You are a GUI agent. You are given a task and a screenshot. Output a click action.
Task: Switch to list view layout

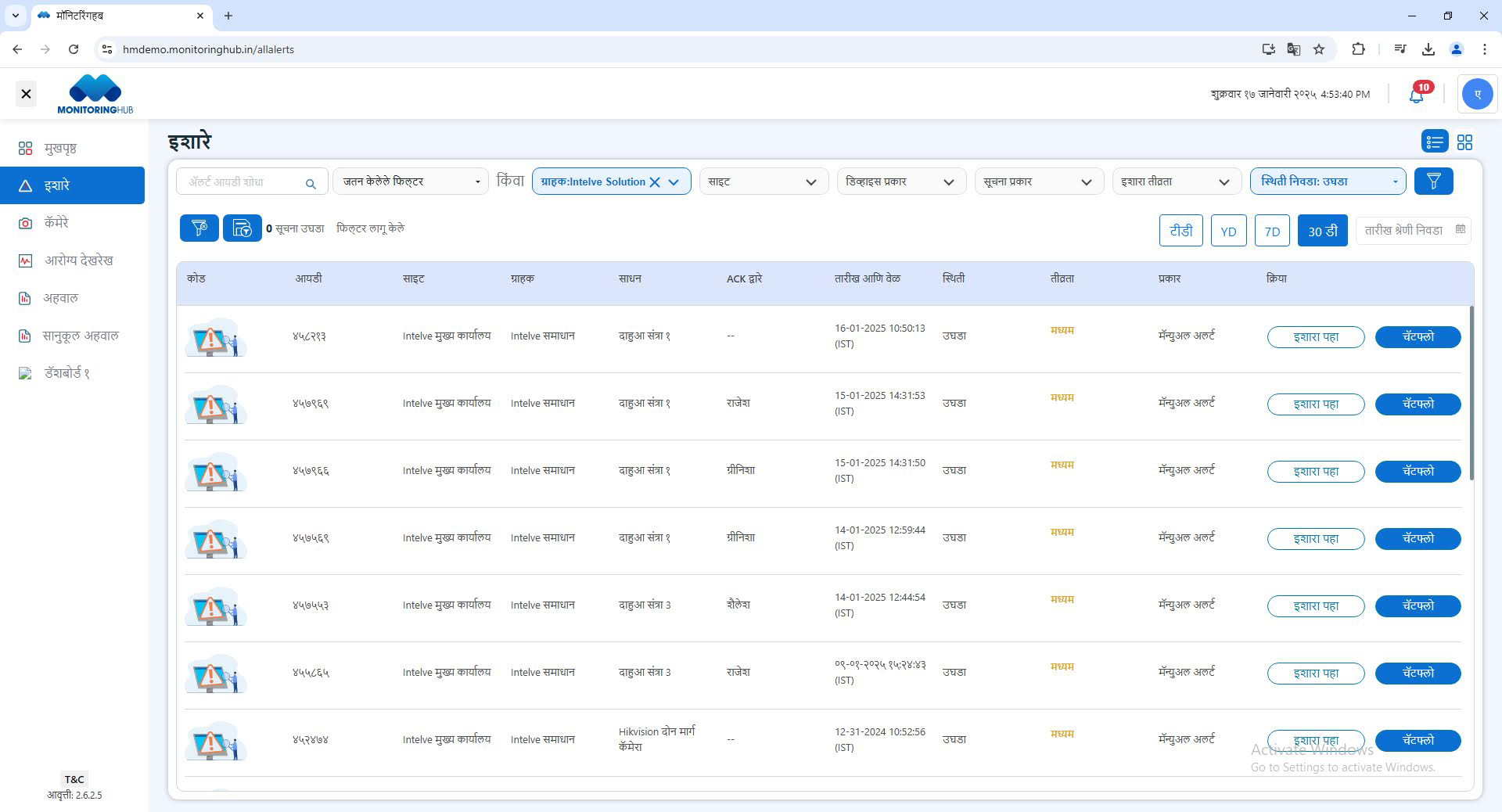1434,142
